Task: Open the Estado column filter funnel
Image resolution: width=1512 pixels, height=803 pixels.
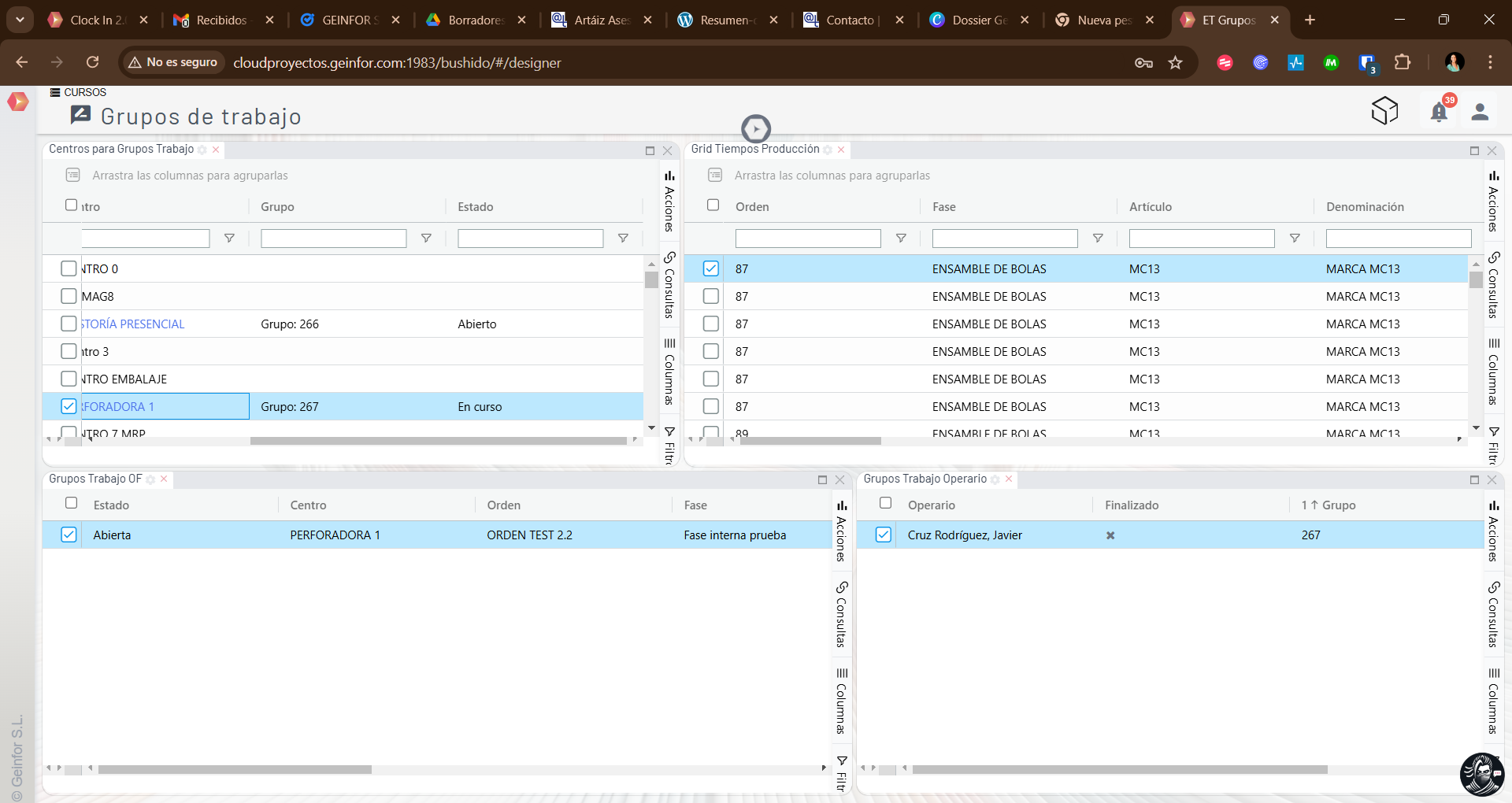Action: [623, 238]
